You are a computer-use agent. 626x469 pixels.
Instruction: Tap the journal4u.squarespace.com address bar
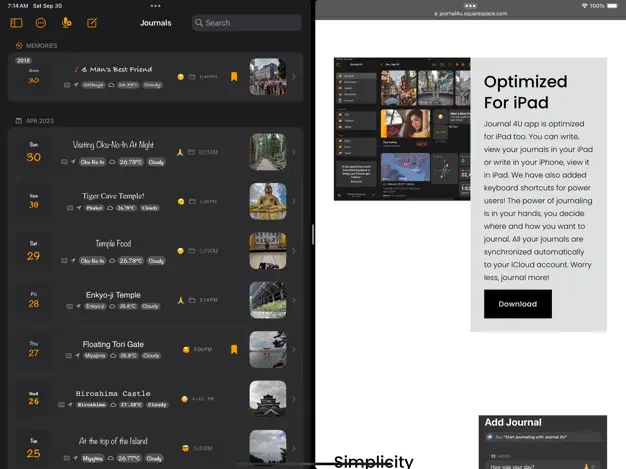coord(469,14)
